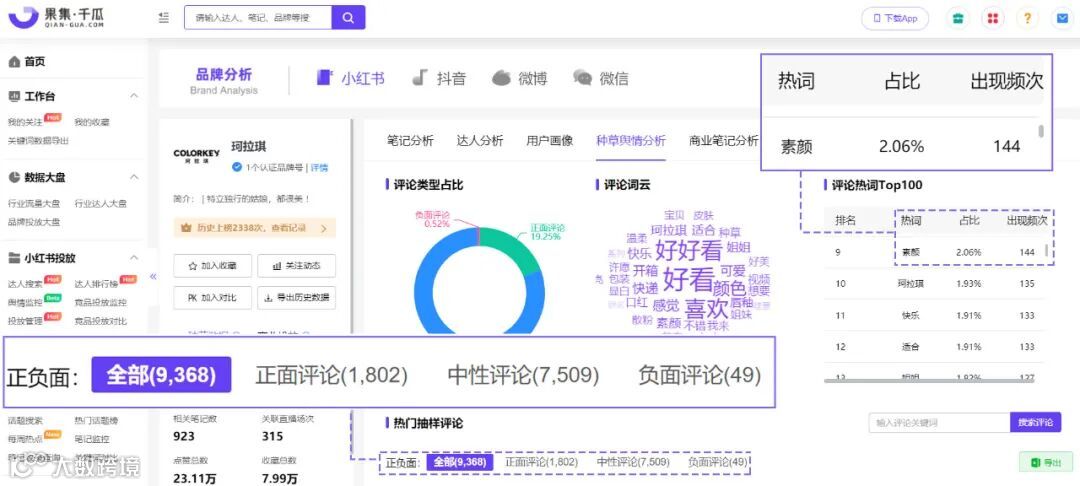
Task: Collapse sidebar with the « chevron
Action: [153, 276]
